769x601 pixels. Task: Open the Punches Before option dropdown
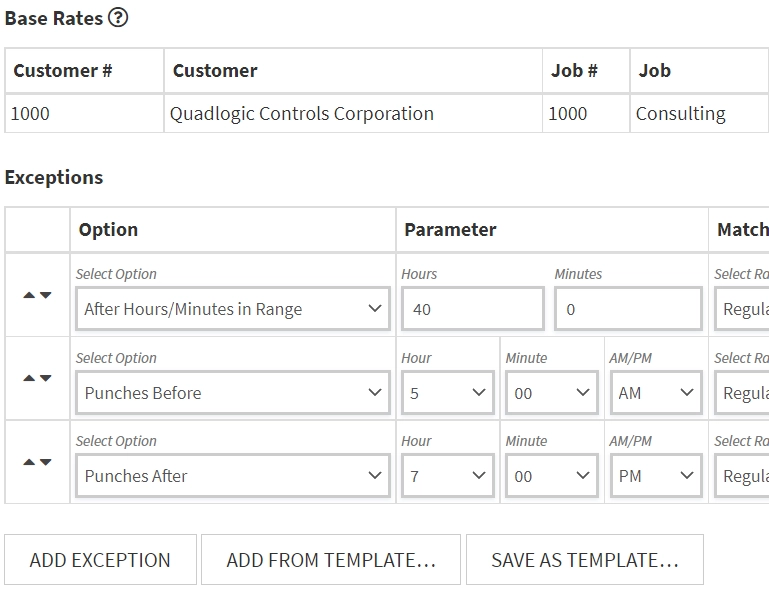232,393
